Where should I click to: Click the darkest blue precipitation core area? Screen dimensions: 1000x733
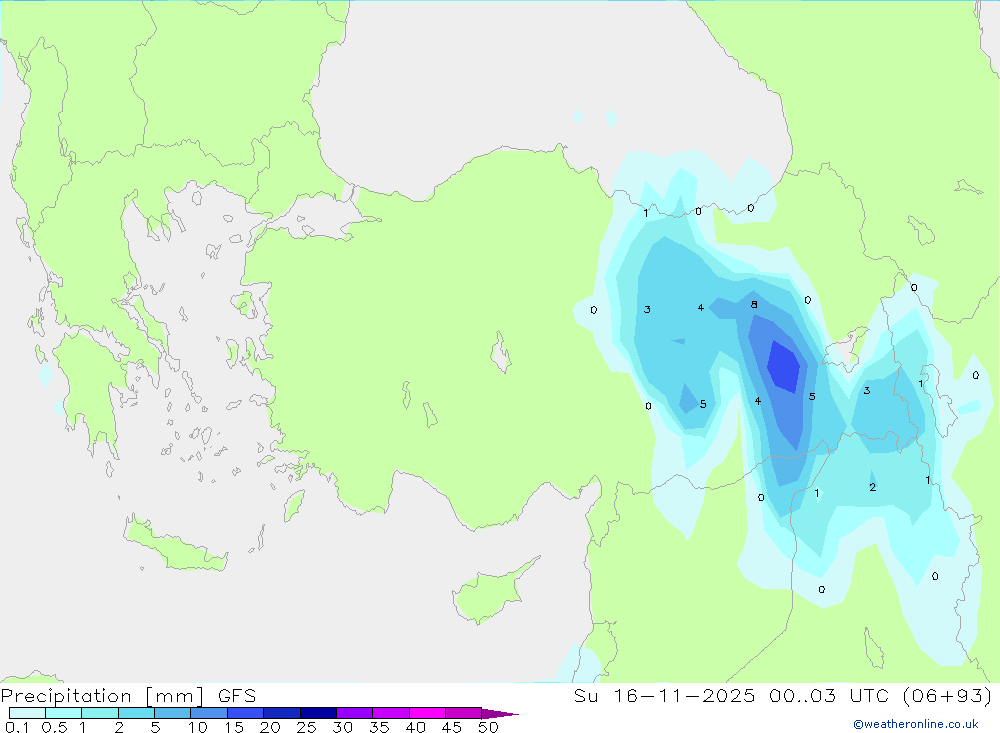783,366
